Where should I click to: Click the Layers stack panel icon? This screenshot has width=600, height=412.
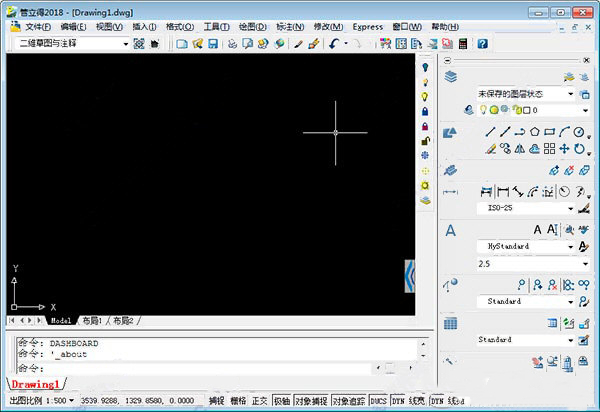click(x=450, y=76)
